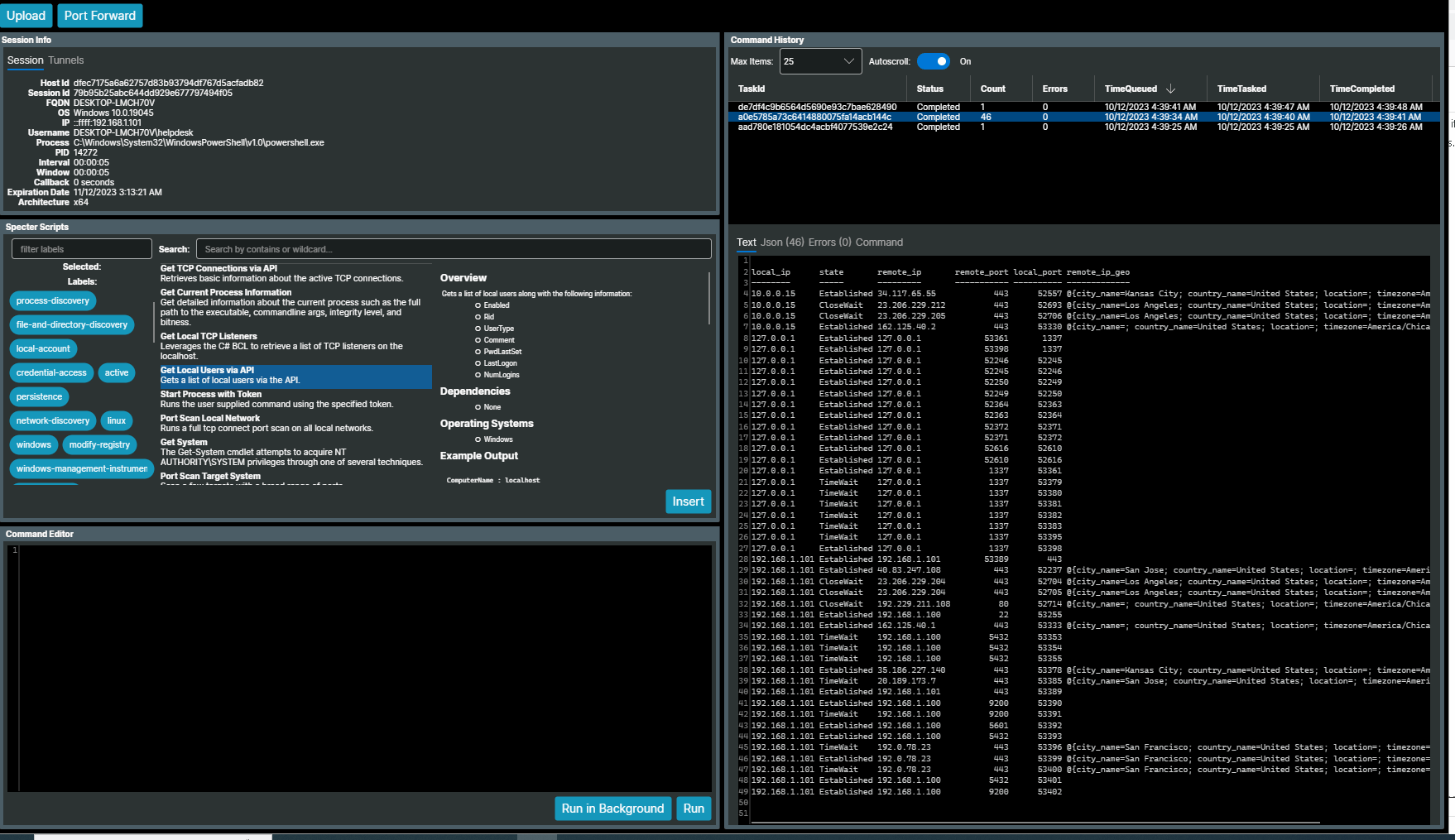Choose the modify-registry label
This screenshot has width=1455, height=840.
tap(99, 444)
